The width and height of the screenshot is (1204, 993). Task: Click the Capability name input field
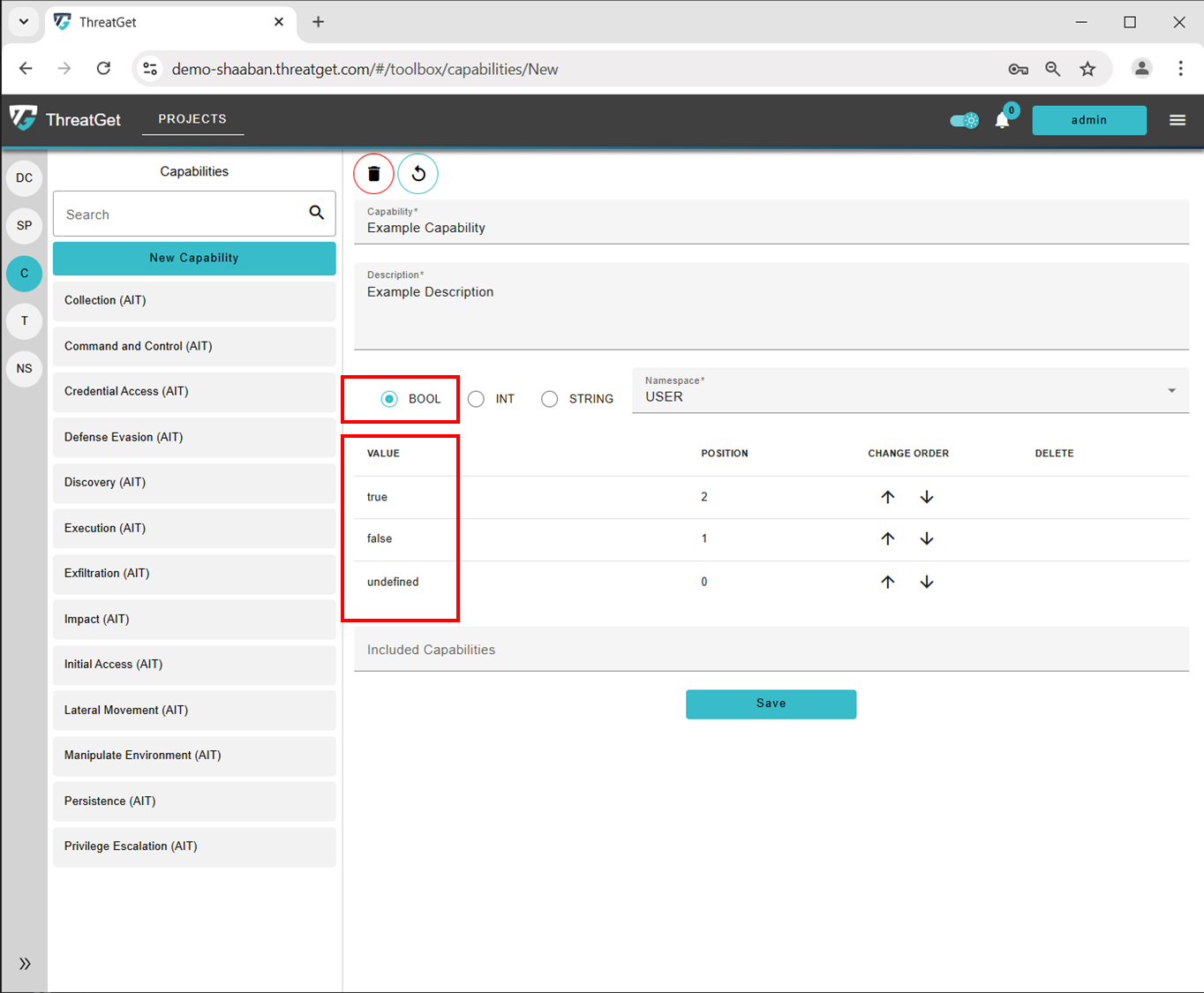click(x=771, y=228)
